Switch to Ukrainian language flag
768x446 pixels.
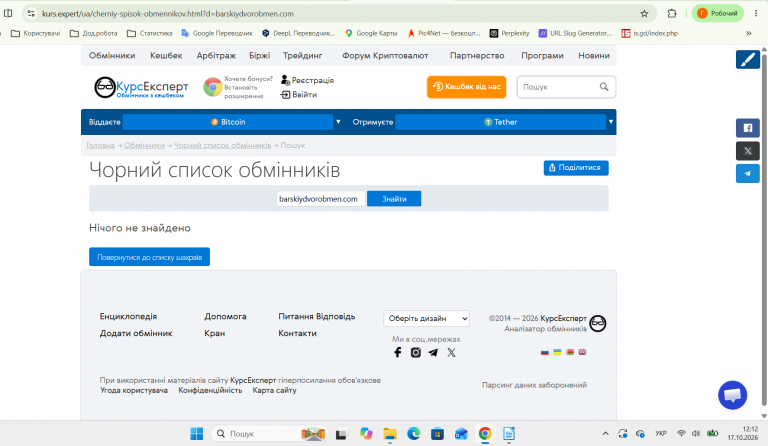click(x=557, y=352)
